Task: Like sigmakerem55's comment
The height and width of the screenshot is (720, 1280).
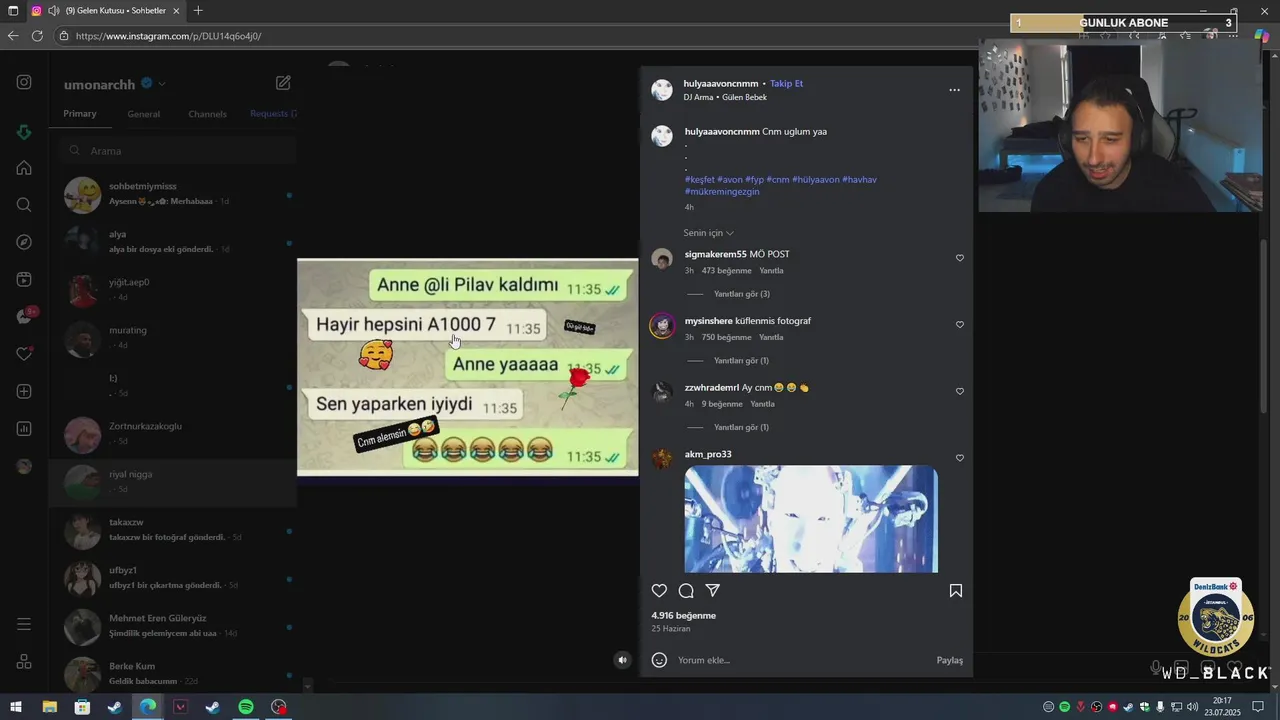Action: [960, 258]
